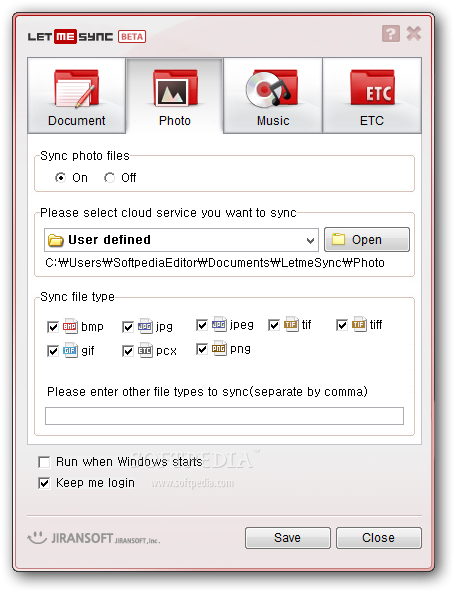Viewport: 455px width, 592px height.
Task: Click the 'Sync photo files' group label
Action: pos(85,156)
